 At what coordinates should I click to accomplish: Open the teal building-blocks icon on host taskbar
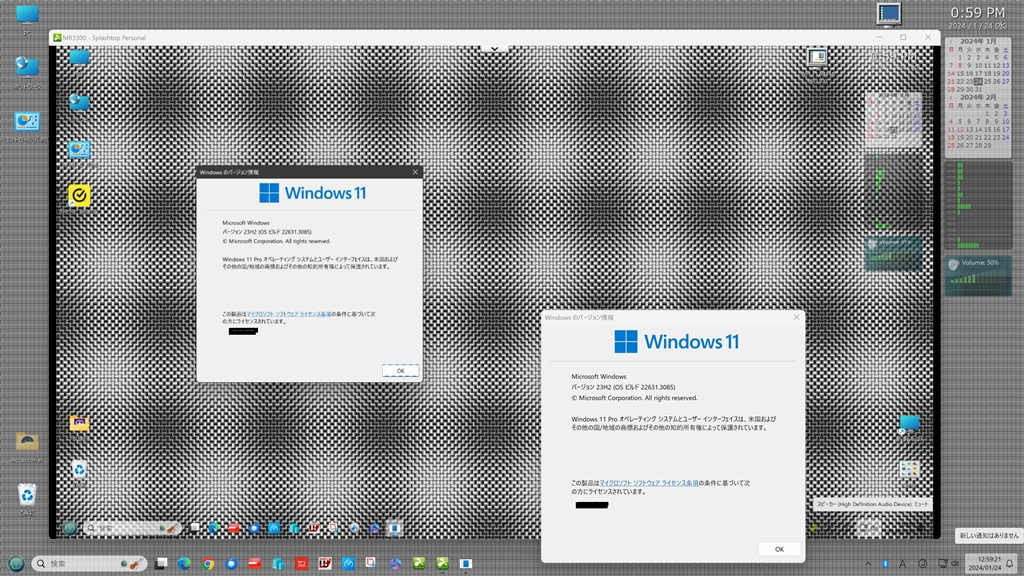(278, 563)
